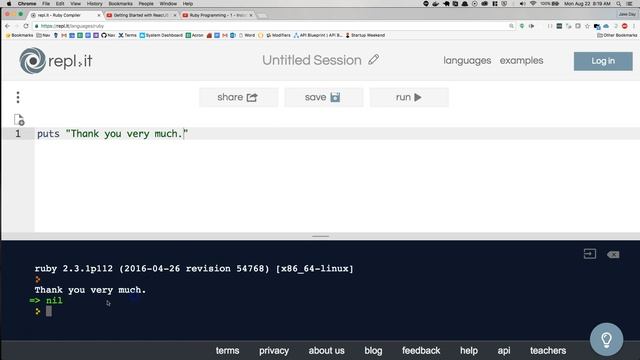Open the History menu
This screenshot has width=640, height=360.
[x=94, y=4]
